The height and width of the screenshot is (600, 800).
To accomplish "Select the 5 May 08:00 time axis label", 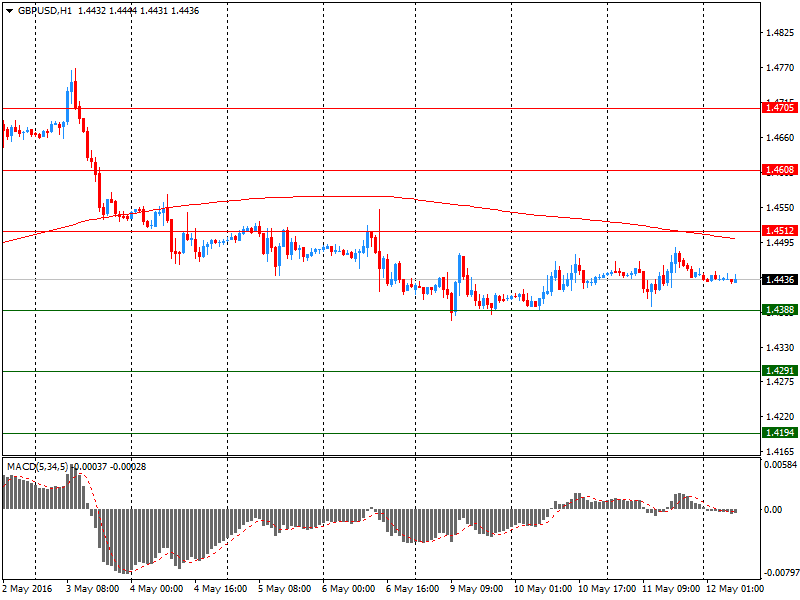I will tap(284, 589).
